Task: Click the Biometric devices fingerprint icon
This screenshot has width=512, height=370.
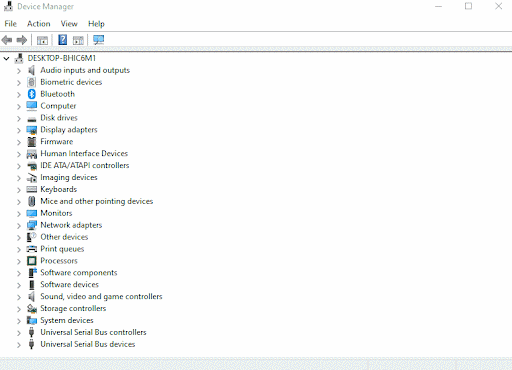Action: tap(31, 82)
